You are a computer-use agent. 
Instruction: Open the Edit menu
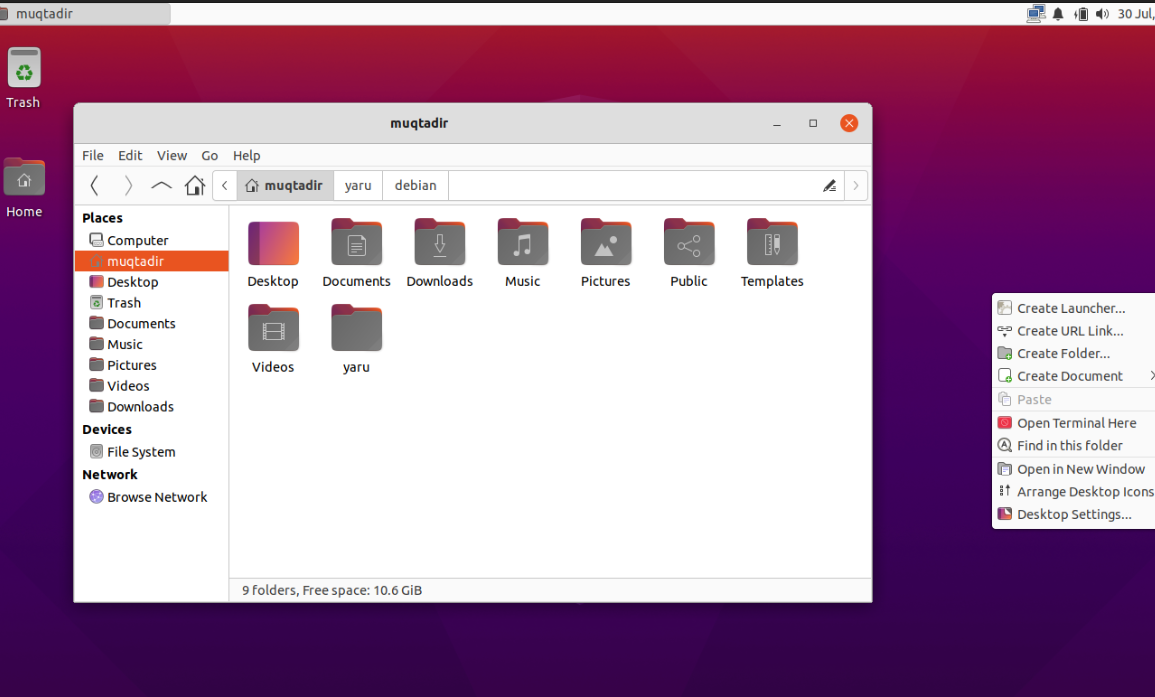tap(130, 155)
